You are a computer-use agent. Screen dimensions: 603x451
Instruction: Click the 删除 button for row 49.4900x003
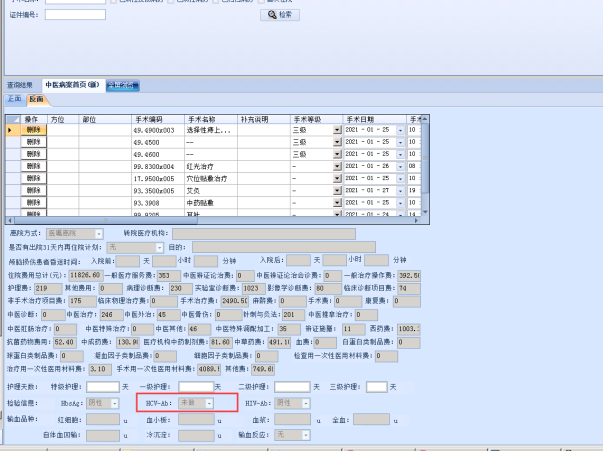pyautogui.click(x=33, y=130)
